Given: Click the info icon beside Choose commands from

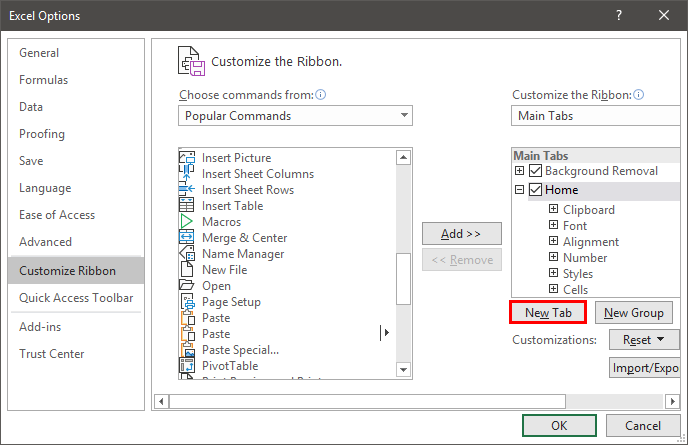Looking at the screenshot, I should pos(321,94).
